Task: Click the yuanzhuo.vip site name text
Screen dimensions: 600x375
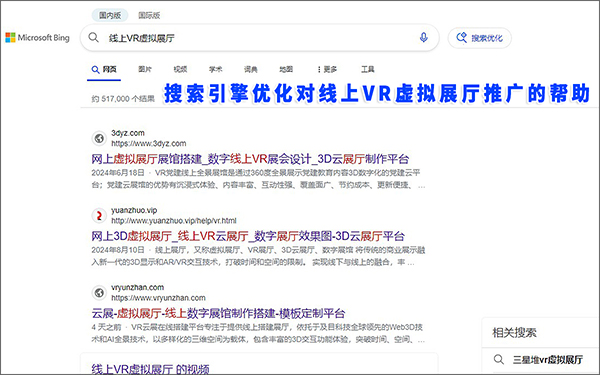Action: click(134, 210)
